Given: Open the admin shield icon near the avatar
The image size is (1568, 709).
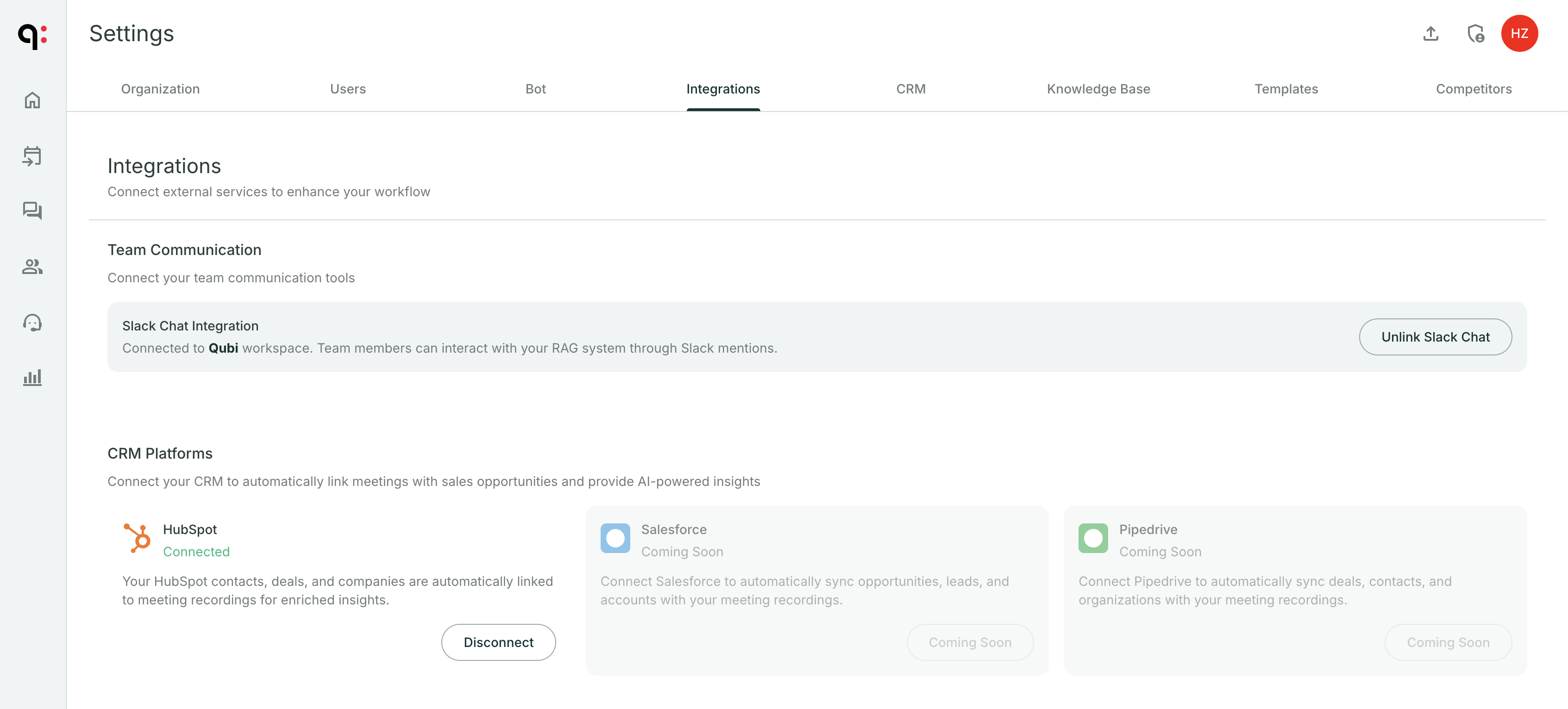Looking at the screenshot, I should tap(1475, 34).
